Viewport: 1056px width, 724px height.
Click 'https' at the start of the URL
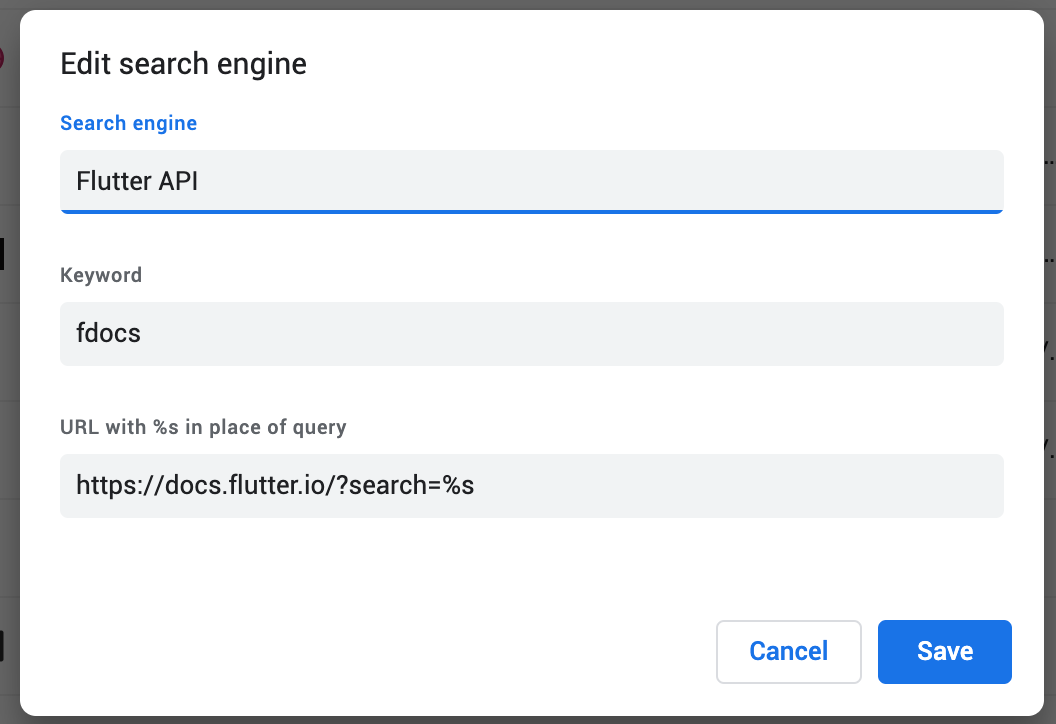(104, 486)
